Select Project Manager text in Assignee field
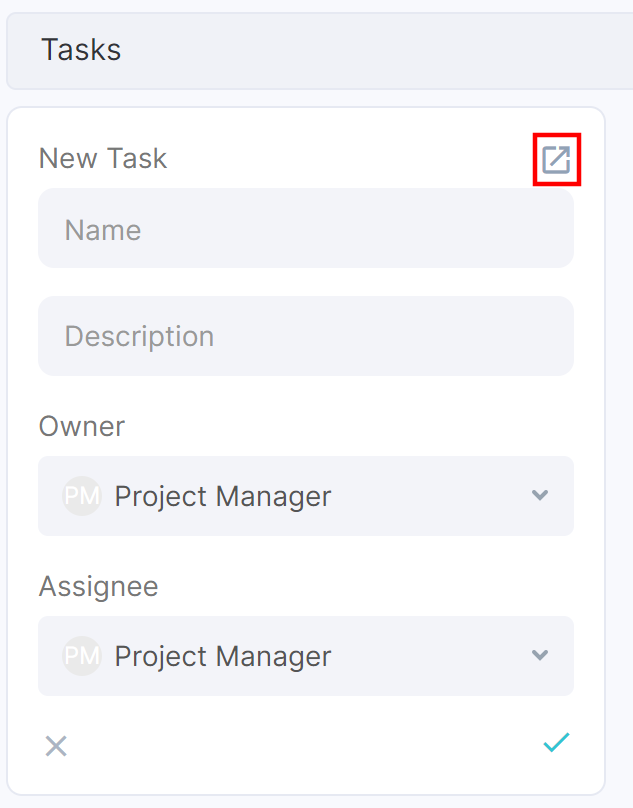The height and width of the screenshot is (808, 633). point(223,656)
